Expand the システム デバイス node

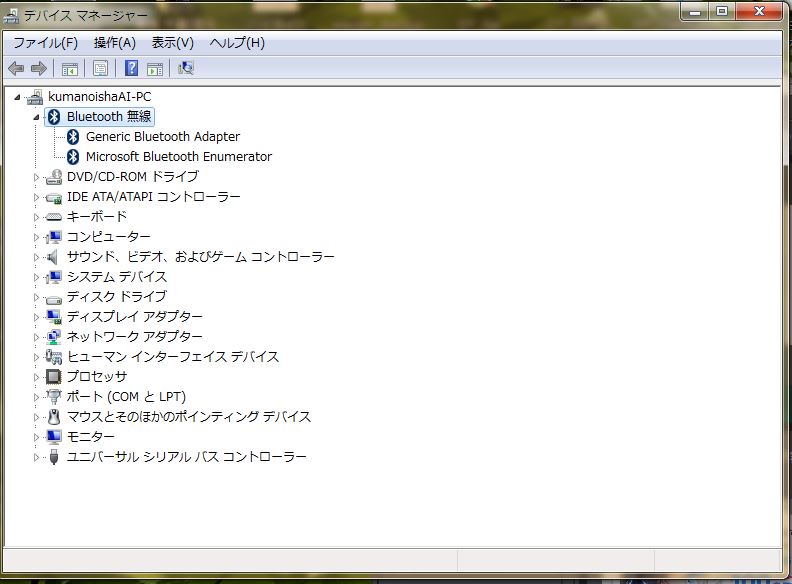point(36,277)
